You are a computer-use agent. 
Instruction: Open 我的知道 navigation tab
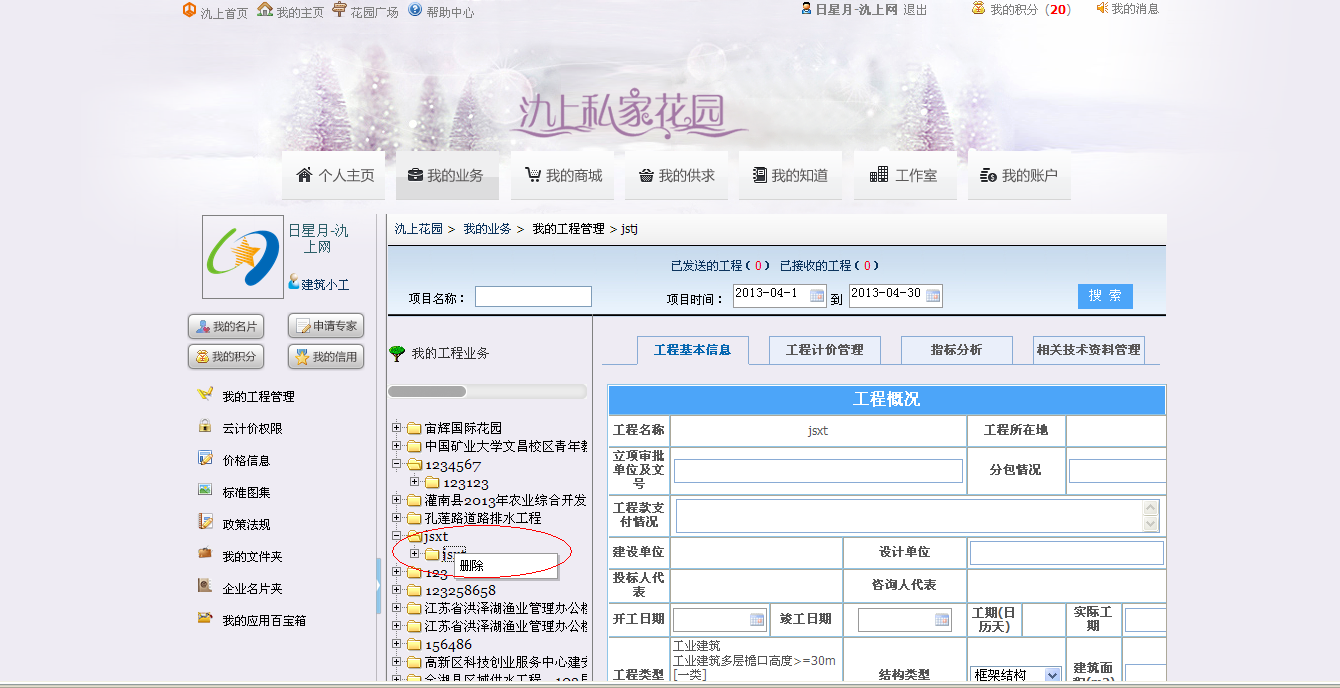[x=790, y=175]
